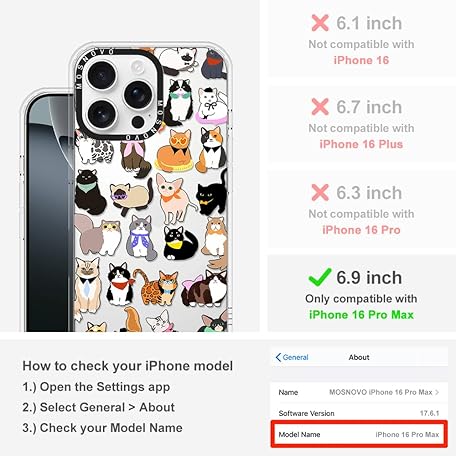Screen dimensions: 456x456
Task: Click the green checkmark beside 6.9 inch
Action: 320,277
